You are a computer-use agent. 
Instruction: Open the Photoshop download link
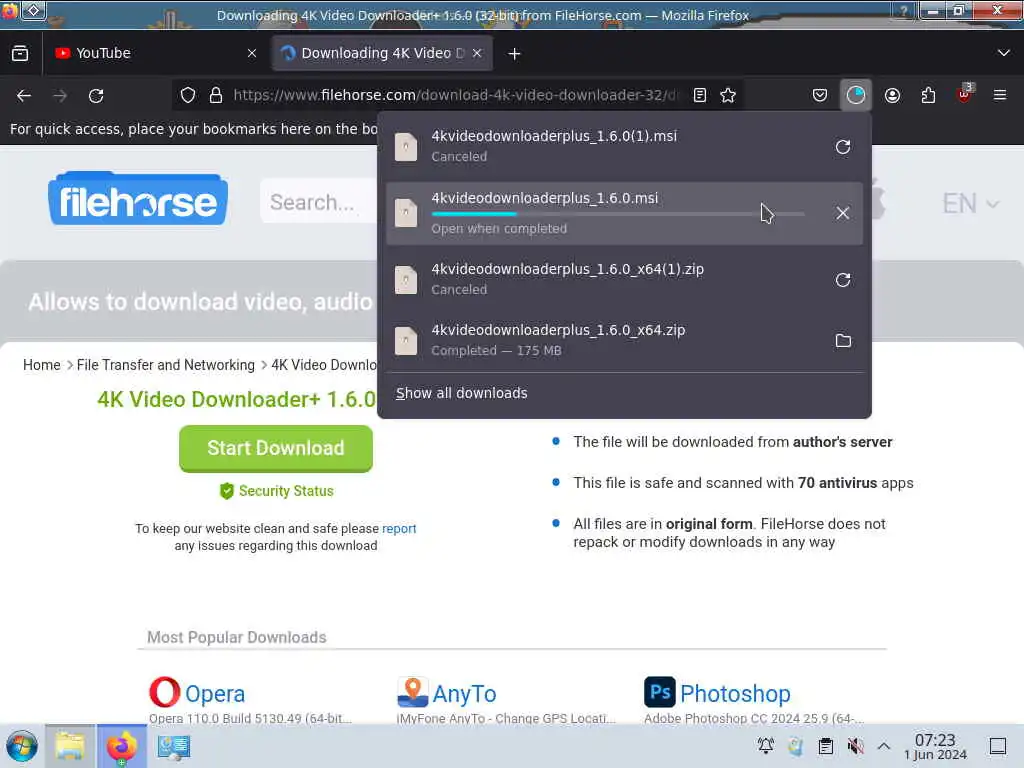coord(735,694)
